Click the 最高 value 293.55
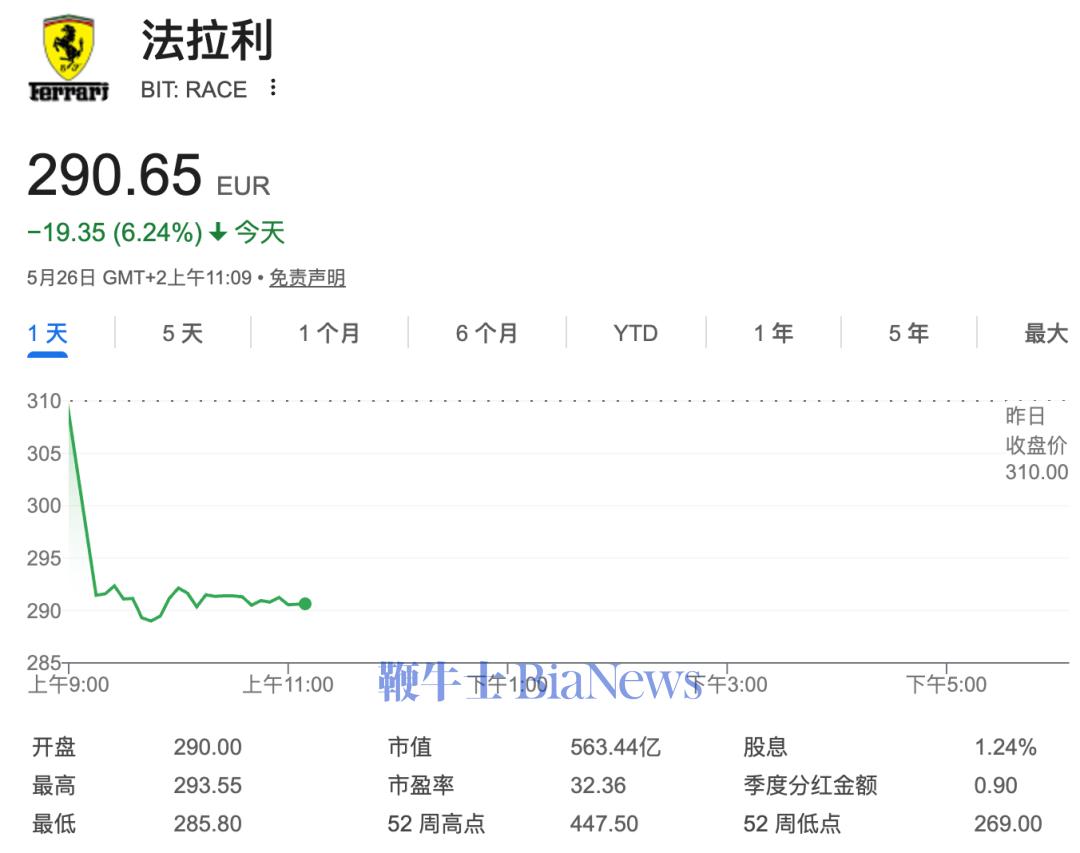The width and height of the screenshot is (1080, 853). pyautogui.click(x=207, y=785)
